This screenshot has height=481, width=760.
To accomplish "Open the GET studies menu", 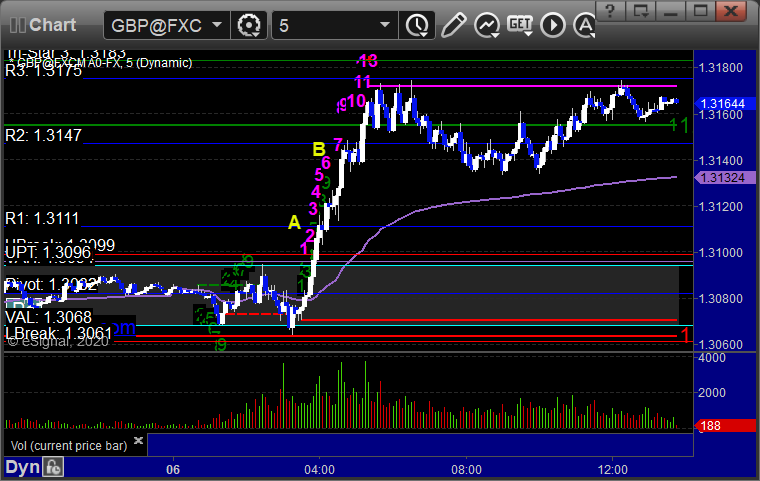I will pos(520,25).
